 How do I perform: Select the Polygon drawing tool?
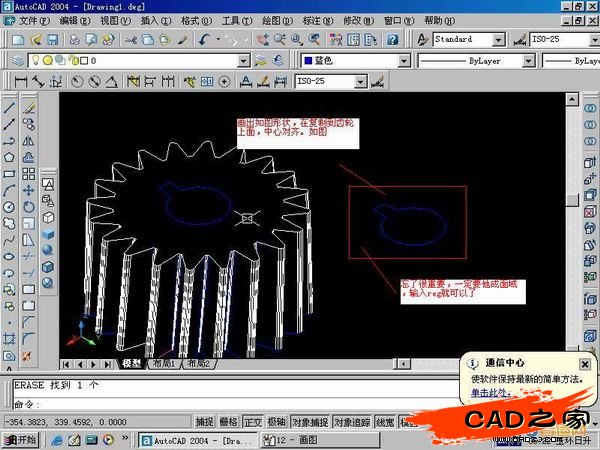click(x=9, y=156)
